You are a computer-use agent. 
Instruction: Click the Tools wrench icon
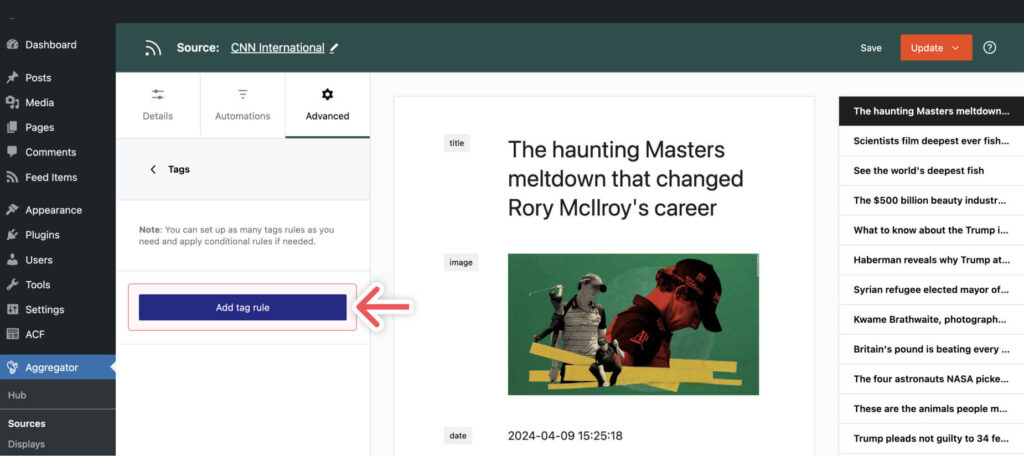click(12, 285)
